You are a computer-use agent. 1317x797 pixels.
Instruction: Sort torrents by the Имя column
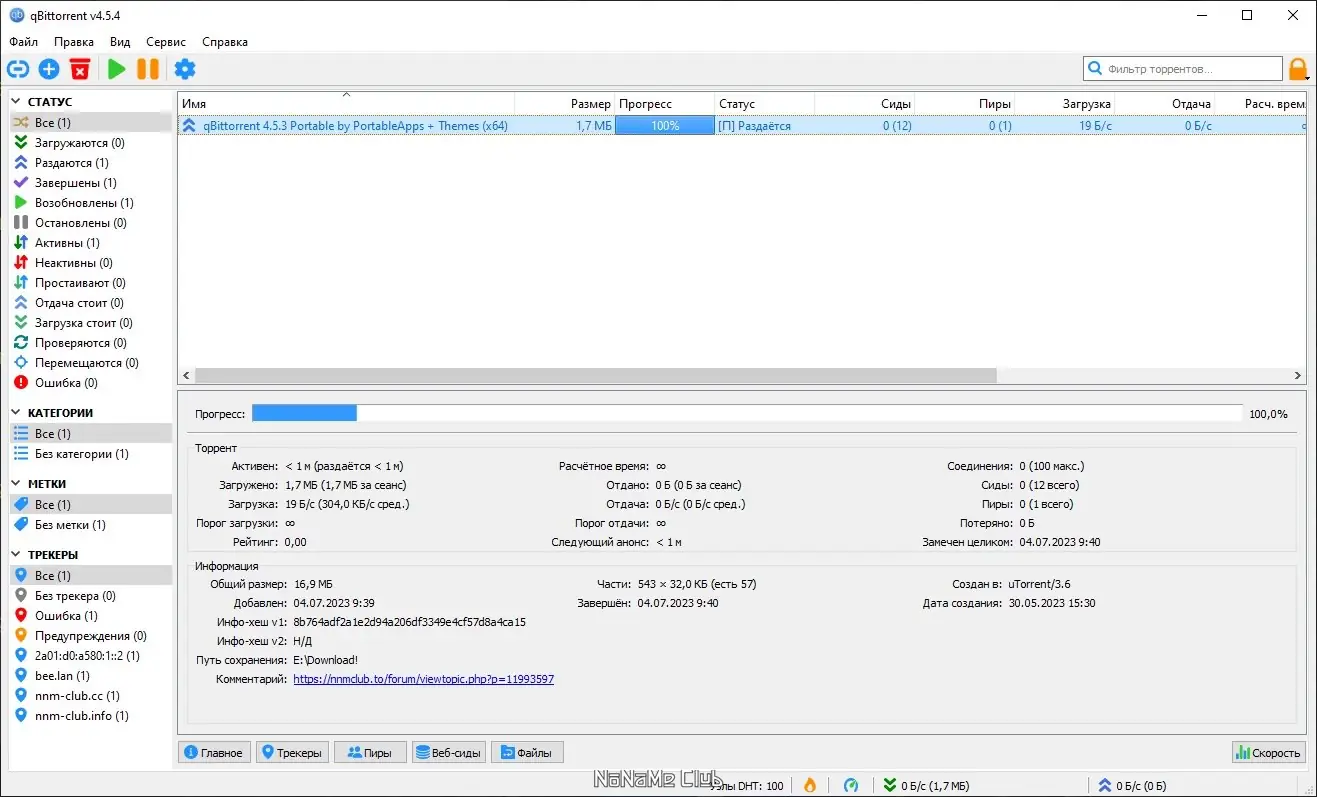pos(346,104)
